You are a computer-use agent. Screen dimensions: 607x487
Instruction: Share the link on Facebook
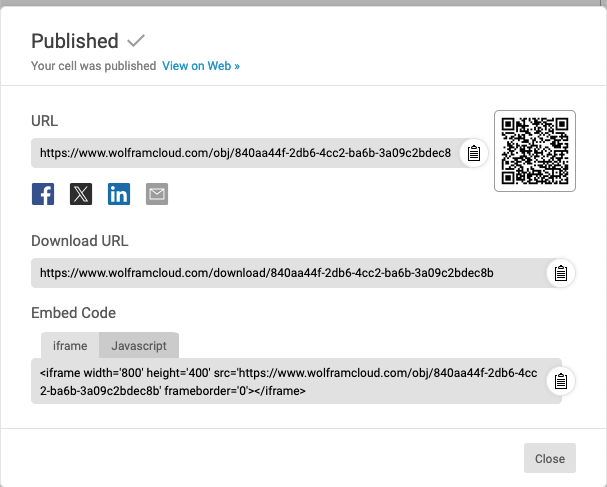pyautogui.click(x=43, y=194)
